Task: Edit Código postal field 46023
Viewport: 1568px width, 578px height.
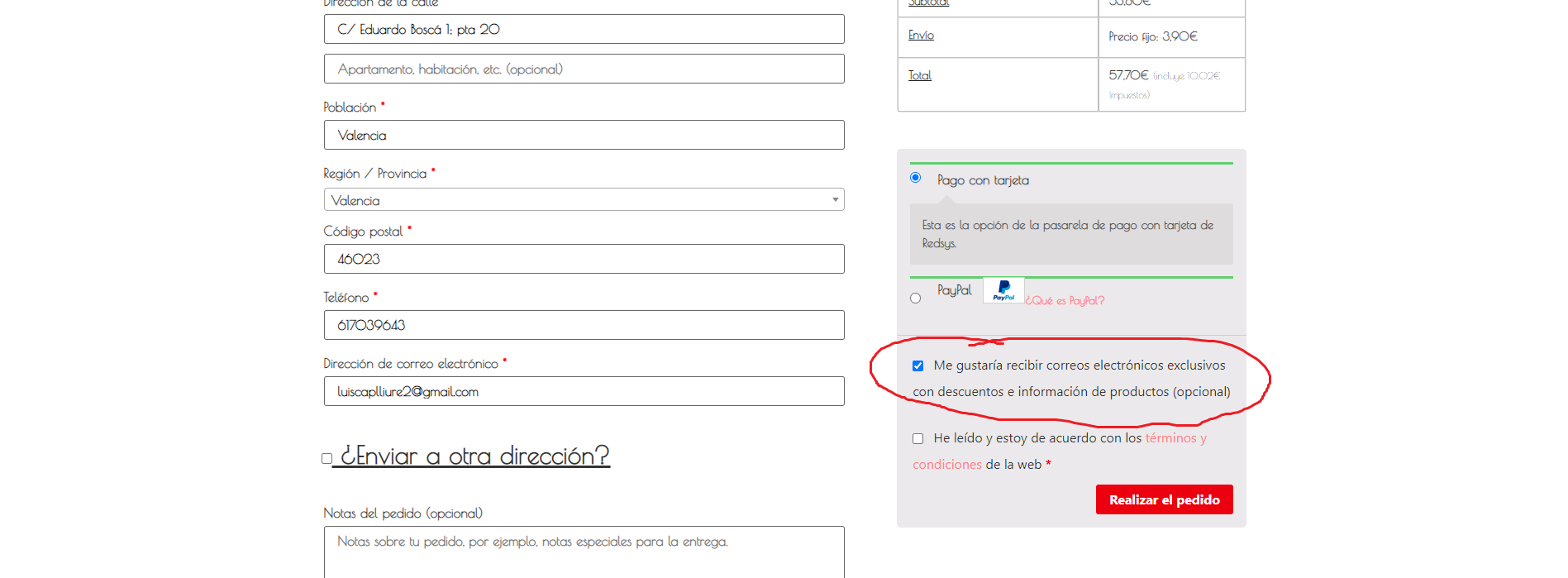Action: [584, 259]
